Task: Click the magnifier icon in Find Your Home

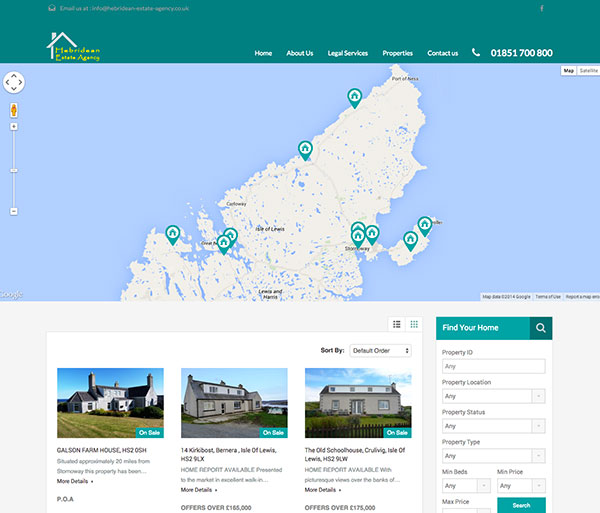Action: point(541,328)
